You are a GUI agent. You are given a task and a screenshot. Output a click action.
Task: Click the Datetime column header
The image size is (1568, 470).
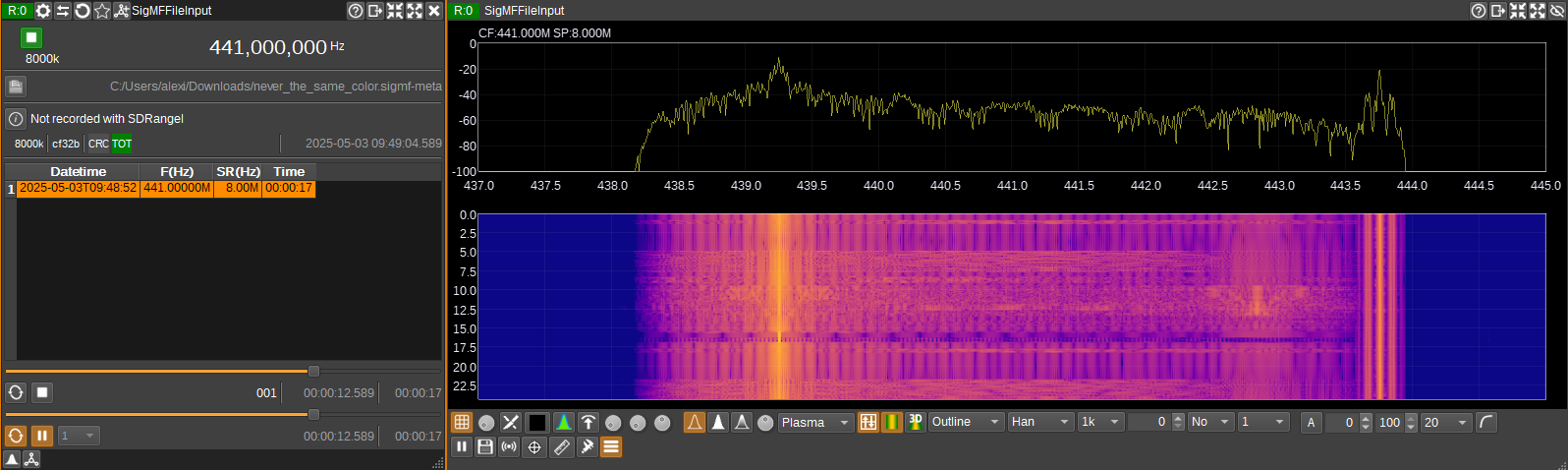[x=79, y=171]
